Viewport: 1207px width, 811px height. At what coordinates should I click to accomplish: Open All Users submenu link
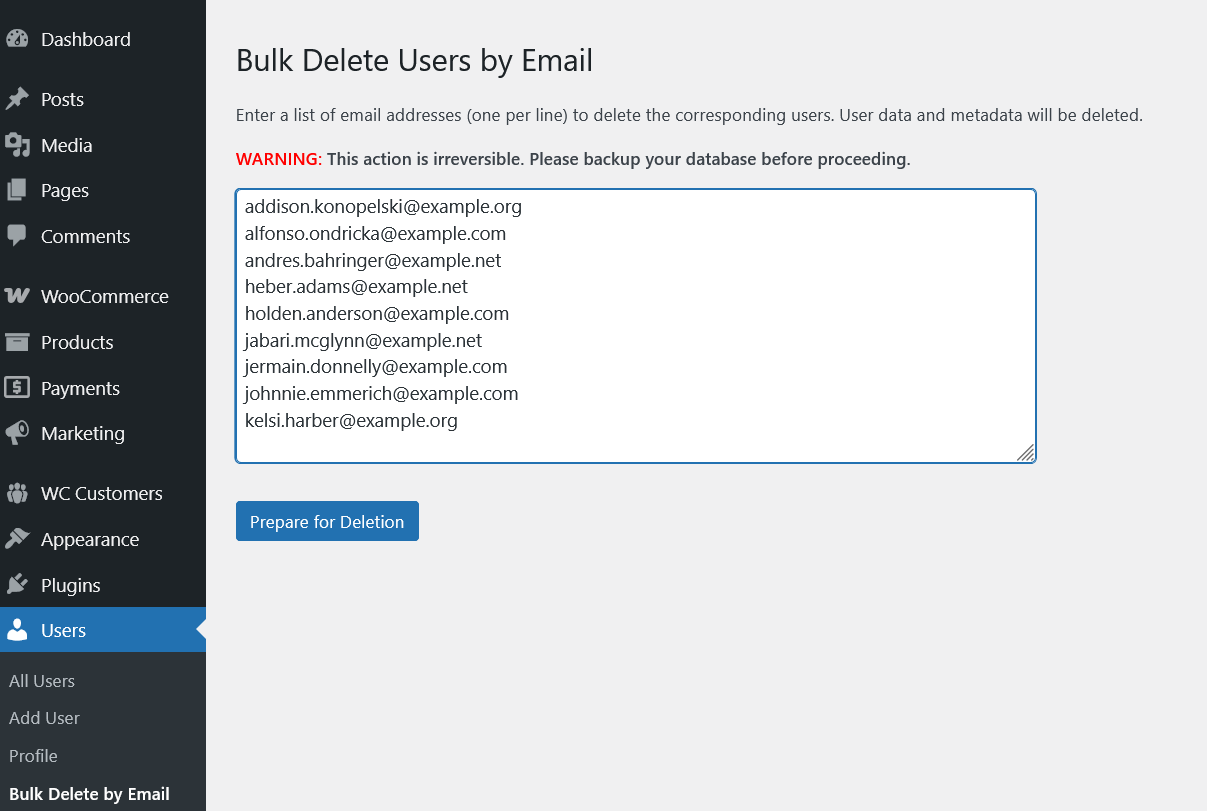pyautogui.click(x=42, y=681)
